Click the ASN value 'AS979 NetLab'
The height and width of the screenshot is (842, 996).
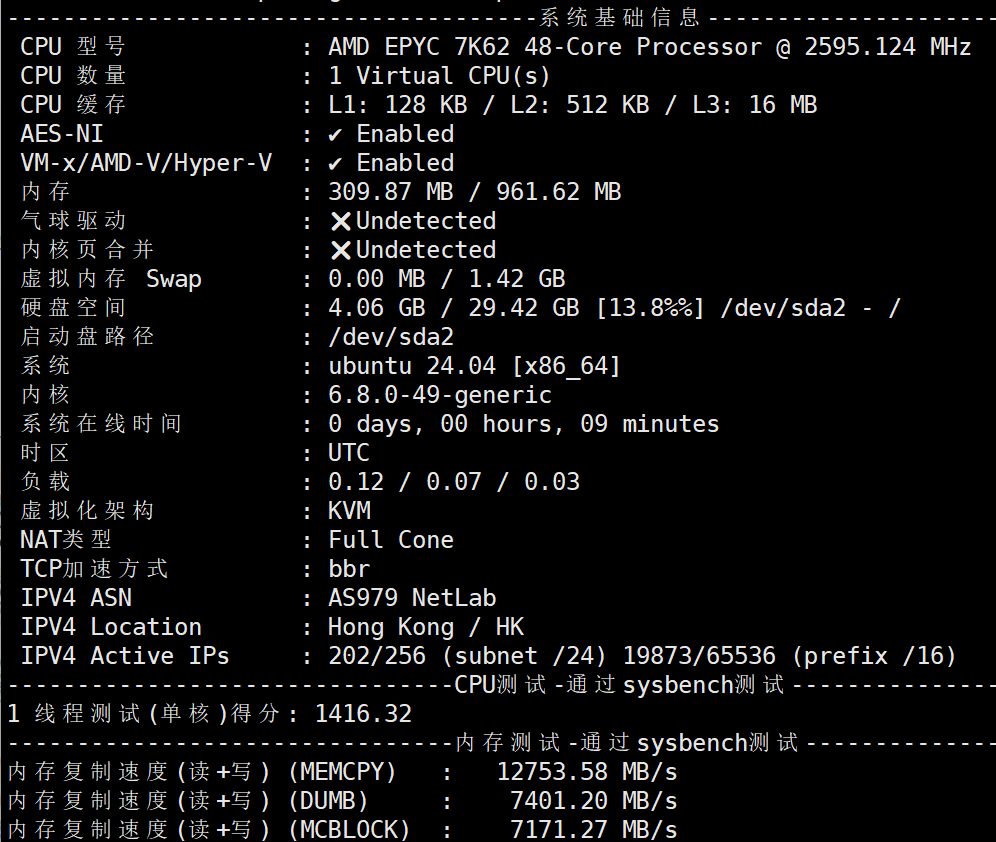[x=412, y=598]
